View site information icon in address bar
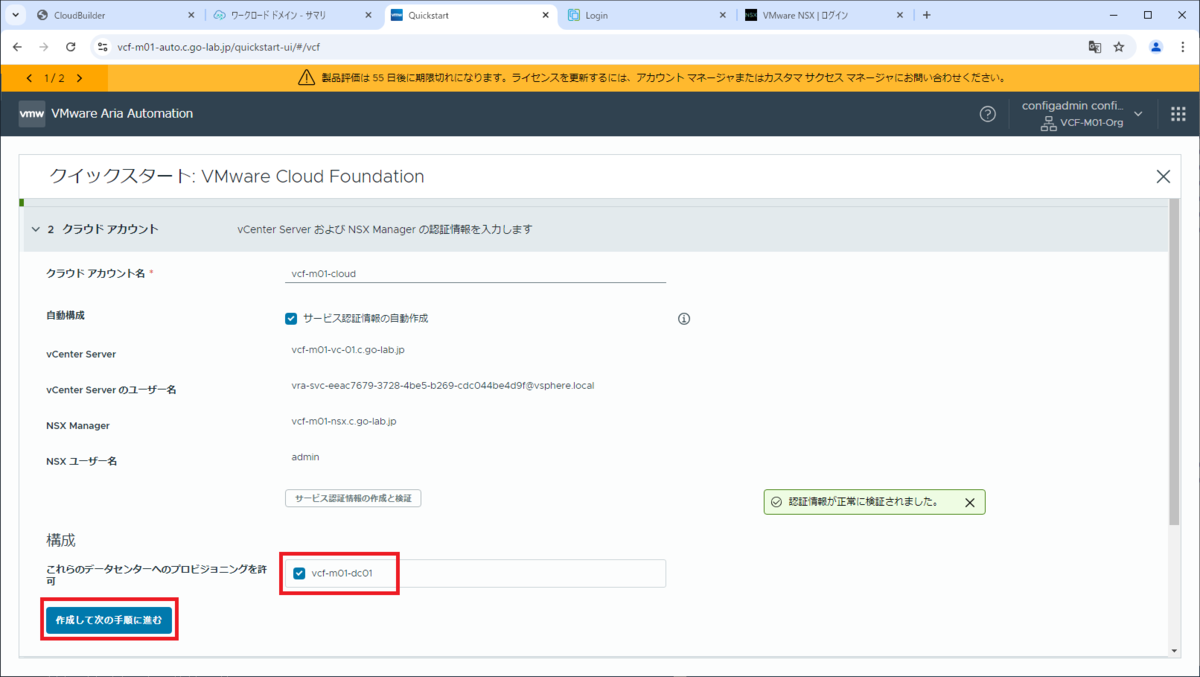 [x=102, y=46]
